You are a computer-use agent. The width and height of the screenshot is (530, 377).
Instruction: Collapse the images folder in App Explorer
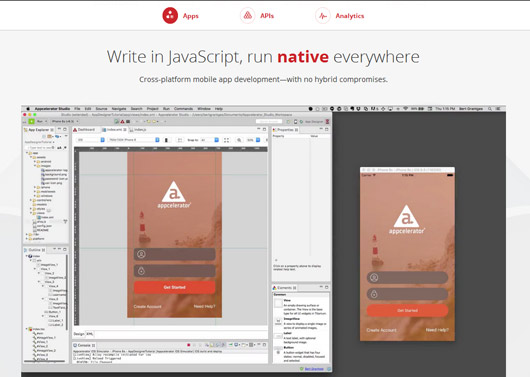pyautogui.click(x=35, y=166)
